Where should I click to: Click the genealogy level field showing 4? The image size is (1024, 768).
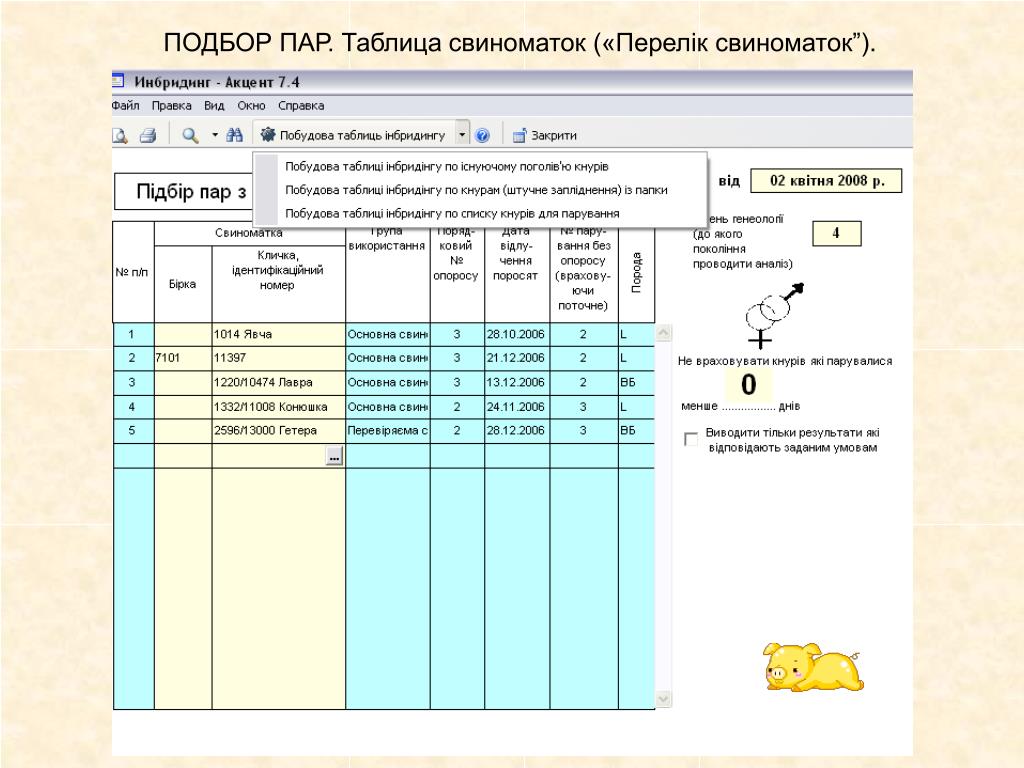pyautogui.click(x=837, y=233)
